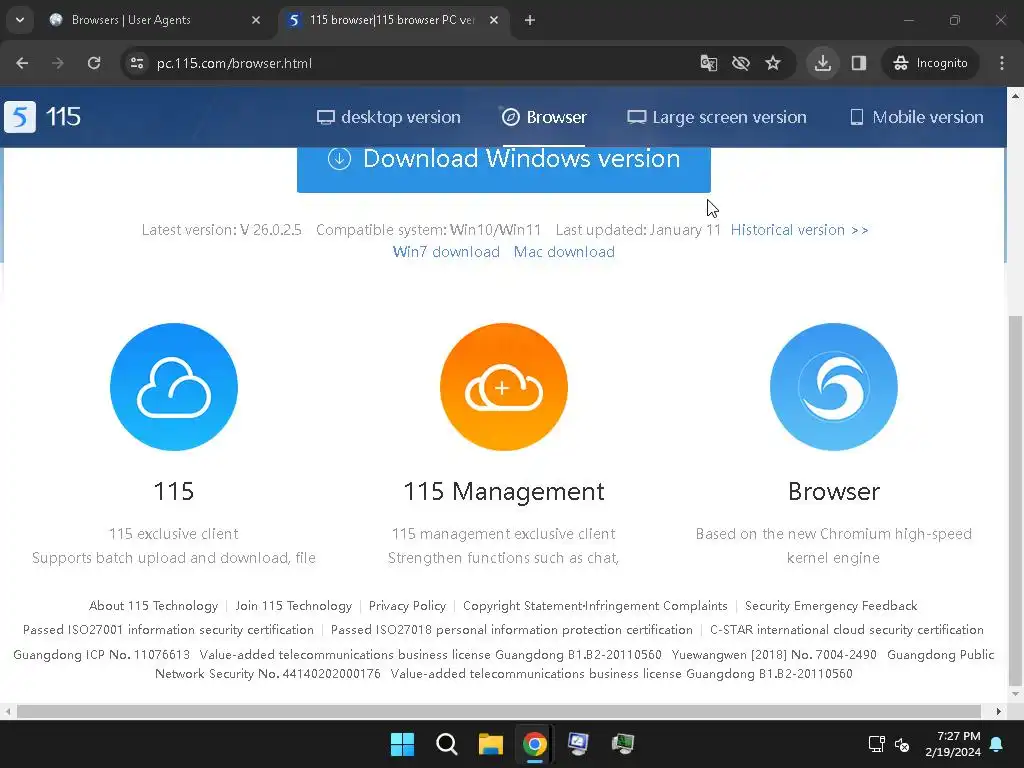Open the desktop version tab
Screen dimensions: 1024x768
pyautogui.click(x=389, y=117)
